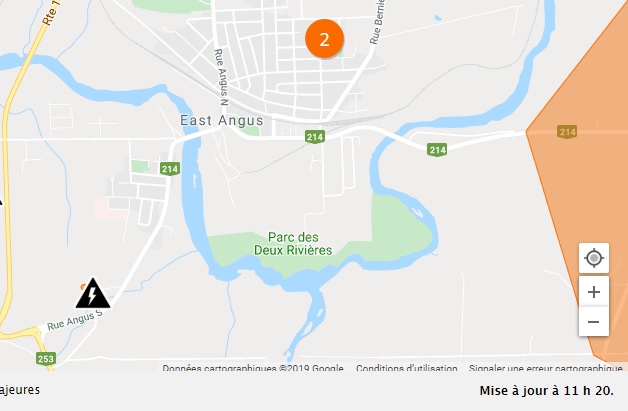This screenshot has width=628, height=411.
Task: Click the 214 shield east of the river bend
Action: (437, 150)
